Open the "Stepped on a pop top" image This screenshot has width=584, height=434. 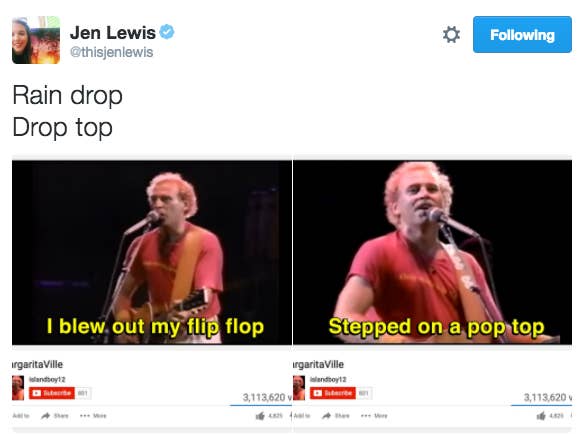[432, 252]
